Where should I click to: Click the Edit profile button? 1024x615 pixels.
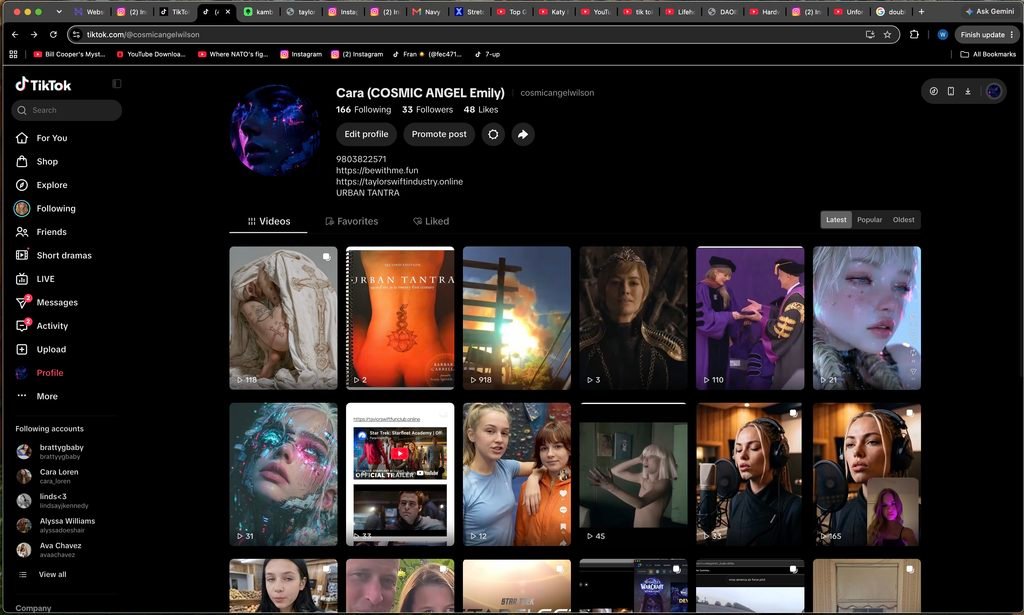click(366, 134)
